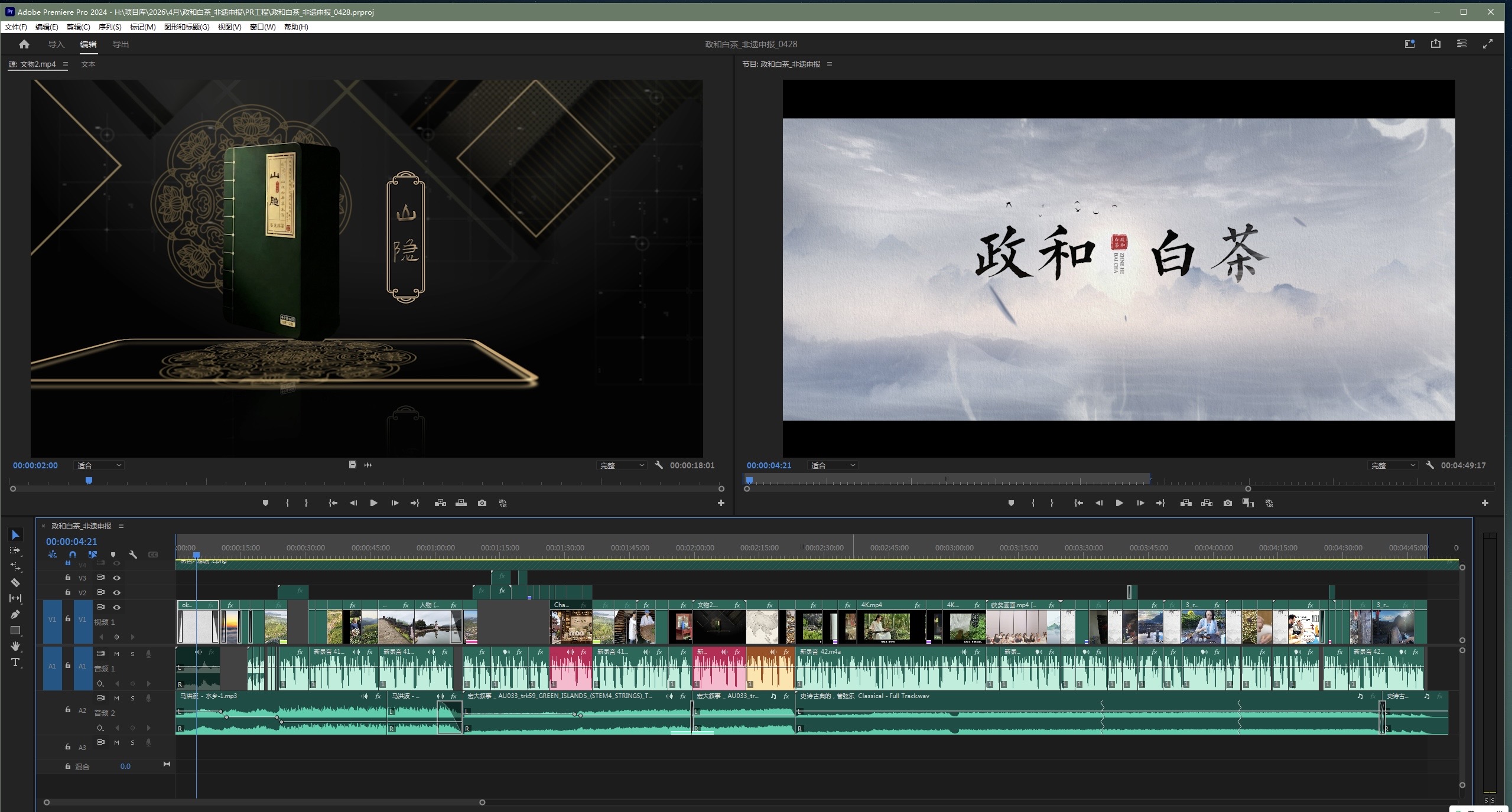The width and height of the screenshot is (1512, 812).
Task: Switch to the 导出 workspace tab
Action: point(121,44)
